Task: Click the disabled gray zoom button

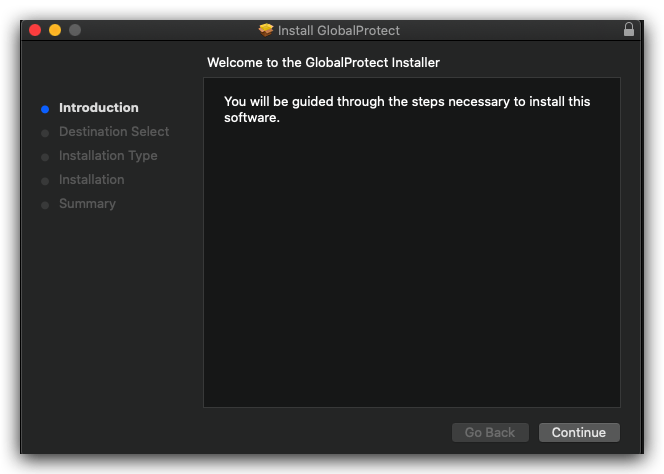Action: (75, 30)
